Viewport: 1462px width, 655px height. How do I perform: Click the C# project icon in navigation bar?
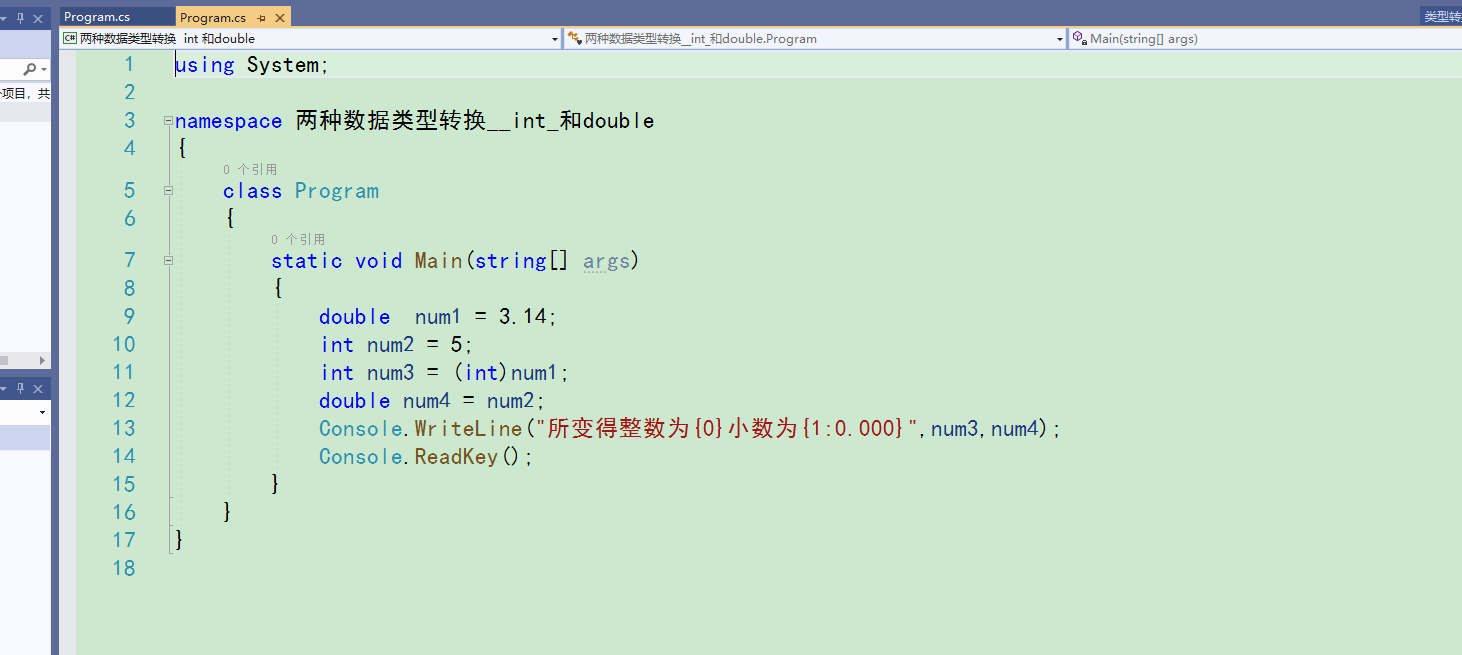(70, 39)
